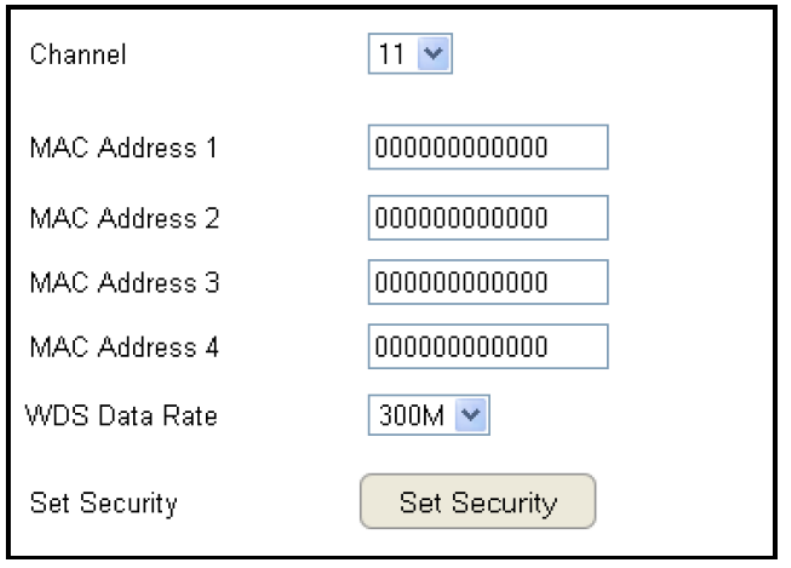Click the zeros inside MAC Address 1
Viewport: 791px width, 568px height.
tap(461, 149)
